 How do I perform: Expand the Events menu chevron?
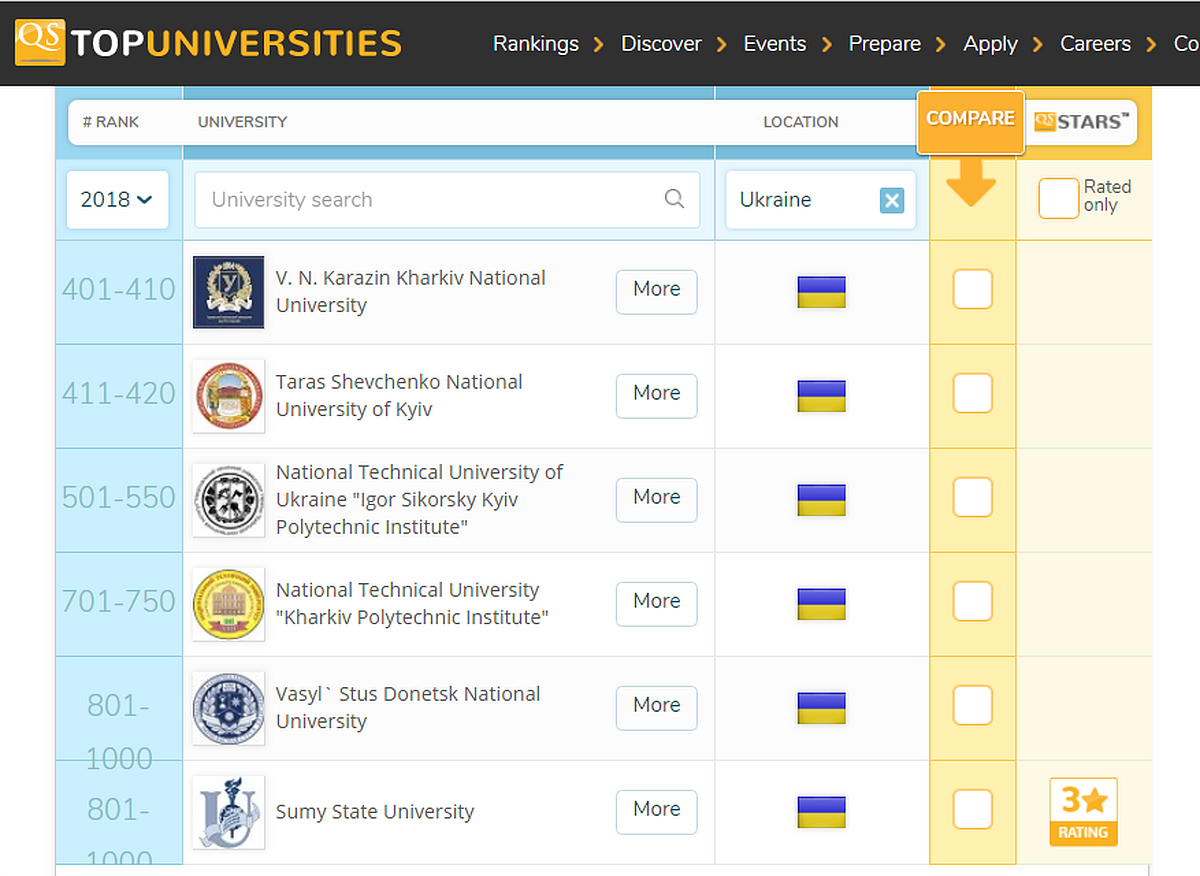click(826, 44)
